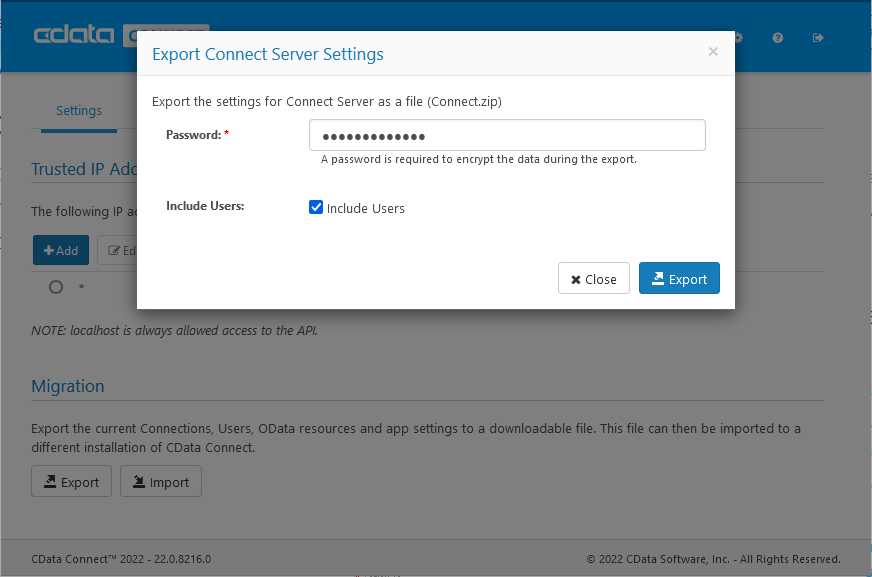Sign out using the logout icon
This screenshot has height=577, width=872.
(818, 37)
